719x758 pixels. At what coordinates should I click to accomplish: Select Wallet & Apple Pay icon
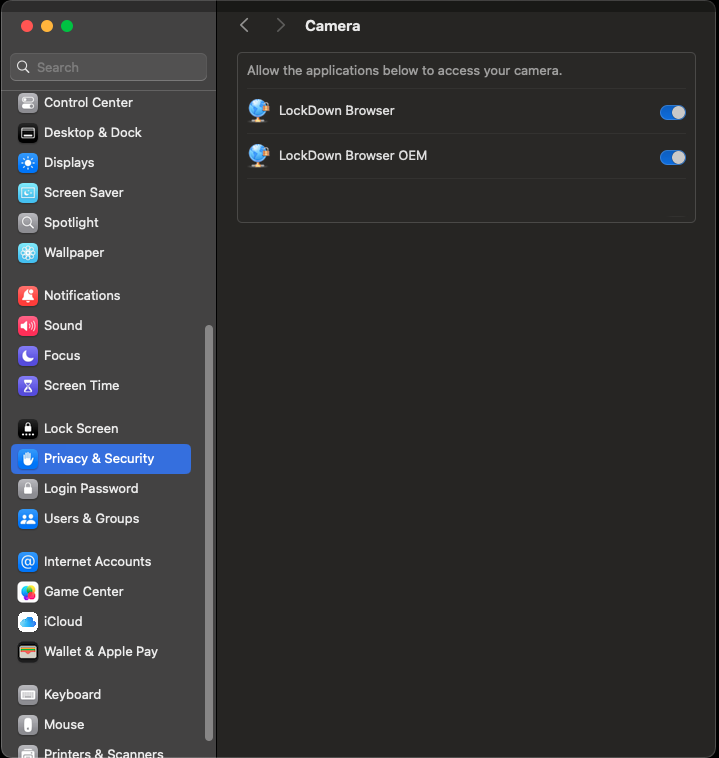coord(28,651)
